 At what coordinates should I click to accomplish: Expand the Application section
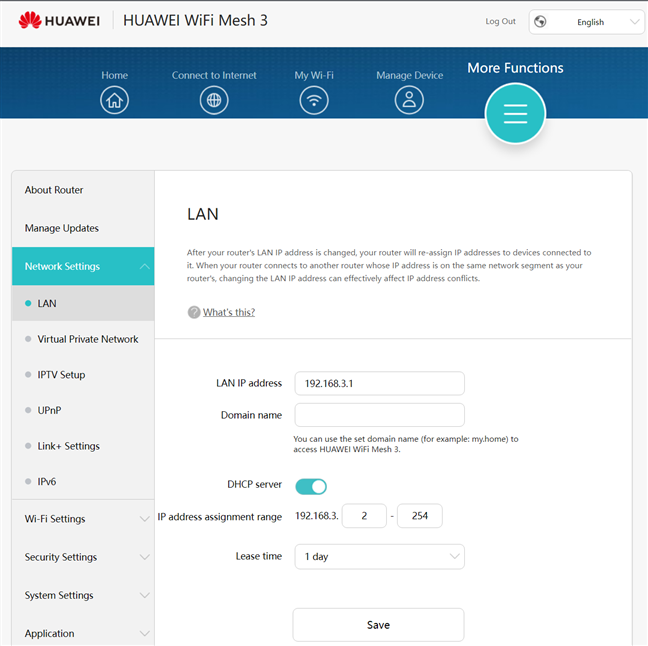tap(83, 633)
